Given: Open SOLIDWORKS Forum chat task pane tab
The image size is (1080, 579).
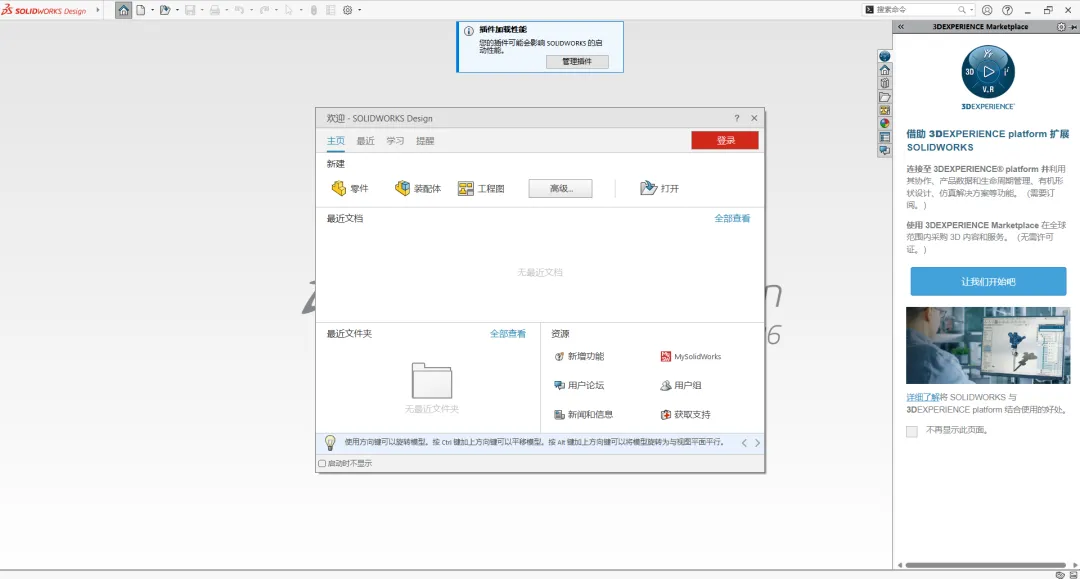Looking at the screenshot, I should tap(885, 150).
